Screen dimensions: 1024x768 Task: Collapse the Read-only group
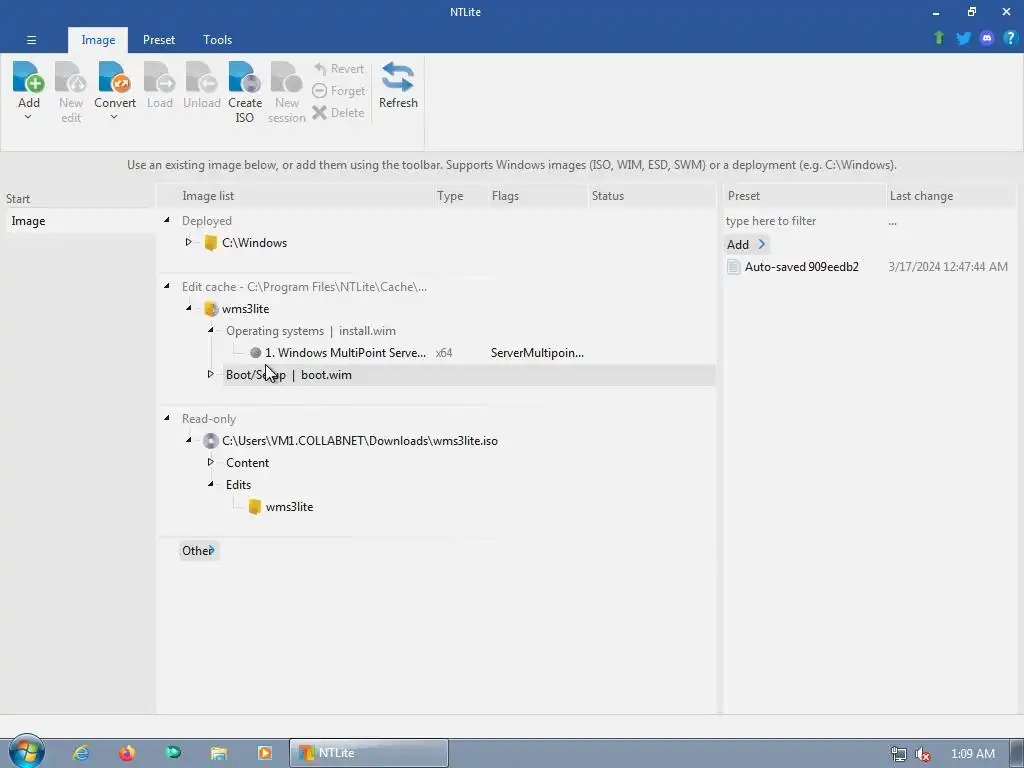pyautogui.click(x=167, y=418)
